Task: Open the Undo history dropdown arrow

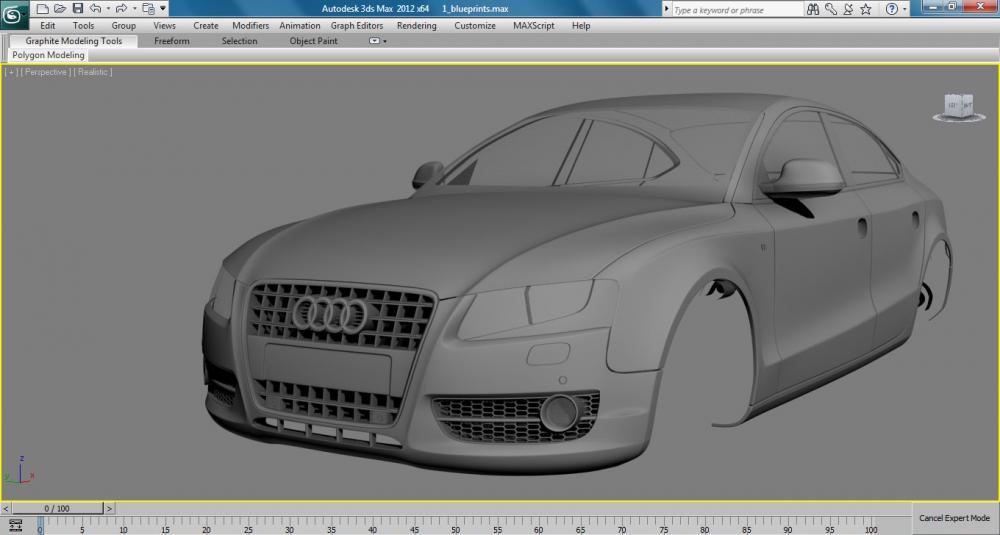Action: 108,9
